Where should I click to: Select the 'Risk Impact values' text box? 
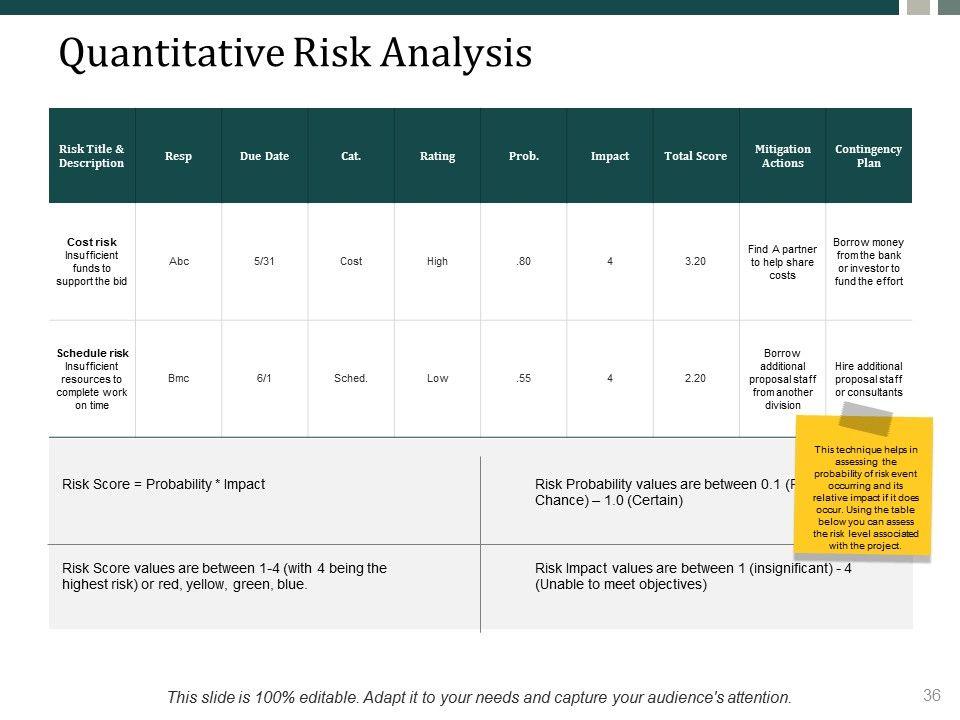click(692, 577)
